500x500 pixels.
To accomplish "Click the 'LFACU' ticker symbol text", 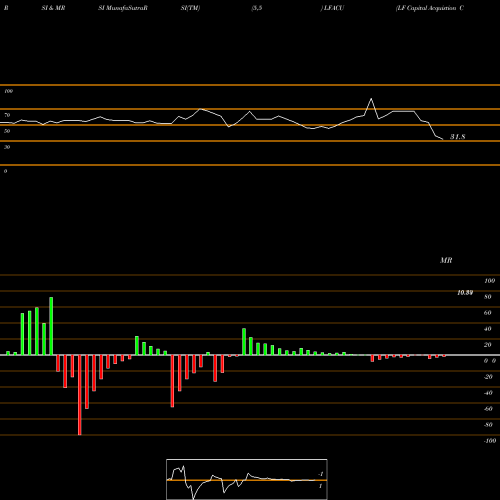I will coord(334,8).
